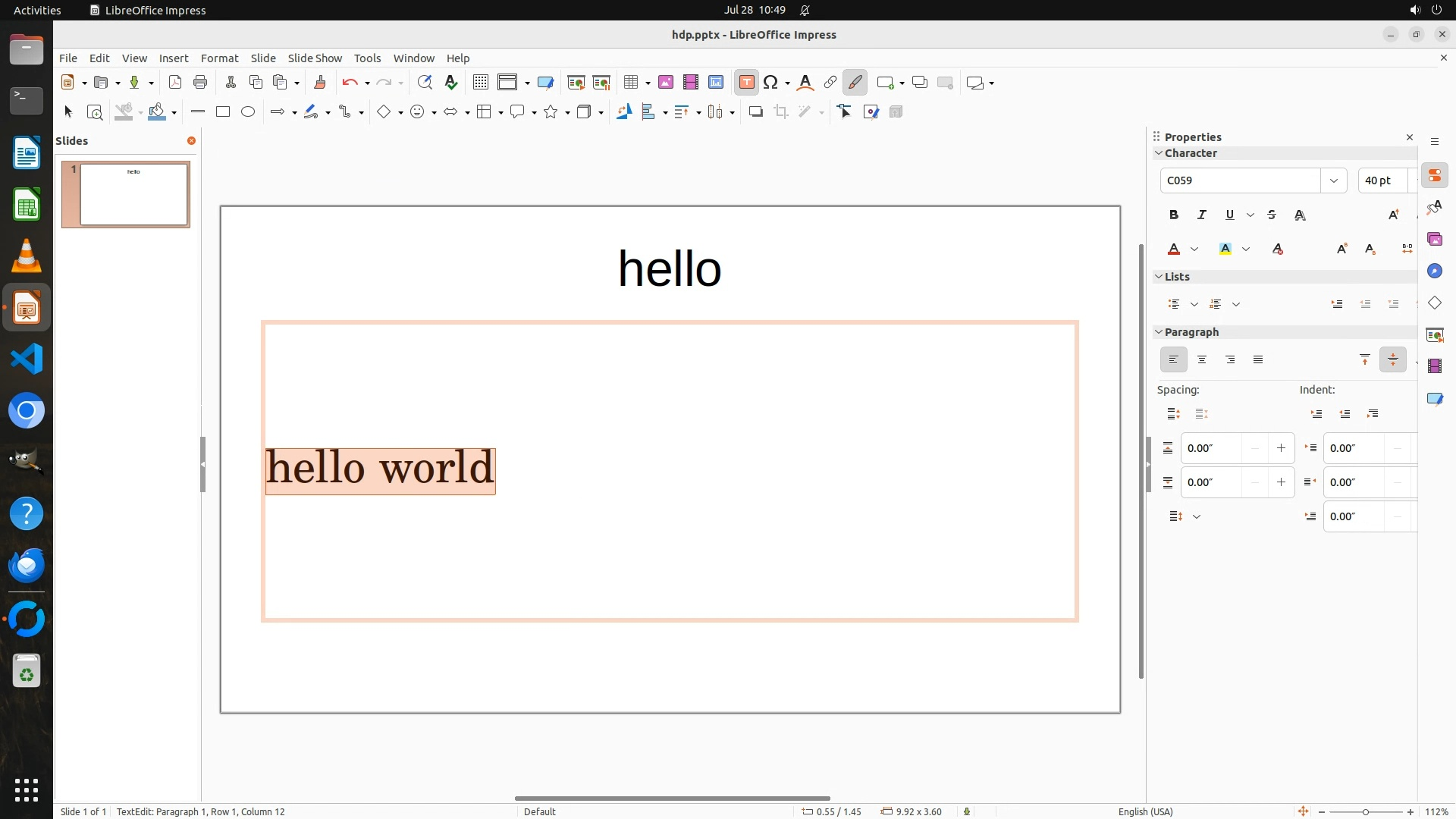Select the Ellipse drawing tool
Image resolution: width=1456 pixels, height=819 pixels.
[248, 112]
